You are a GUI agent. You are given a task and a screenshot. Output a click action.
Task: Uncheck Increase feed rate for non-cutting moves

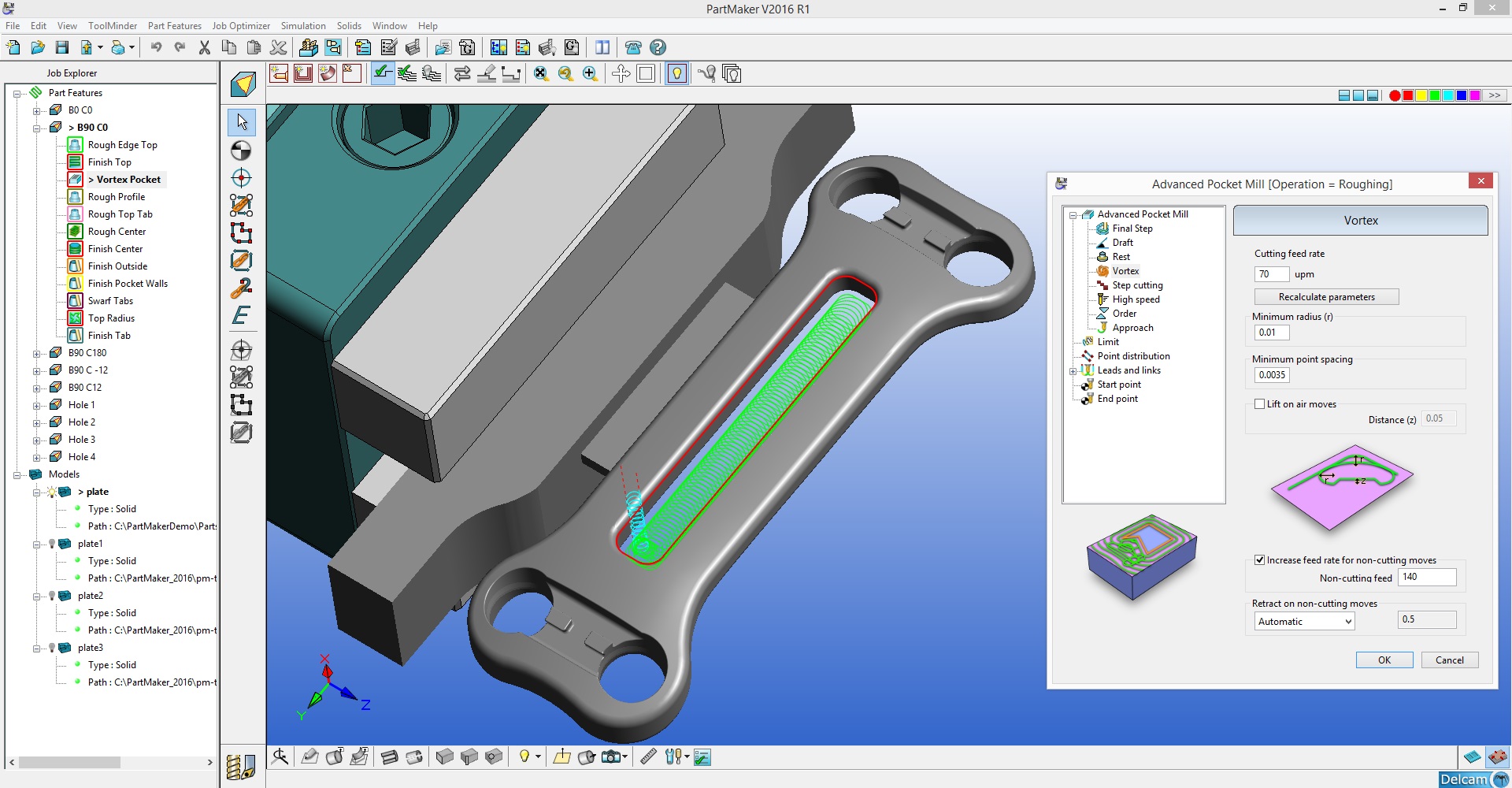click(1260, 560)
